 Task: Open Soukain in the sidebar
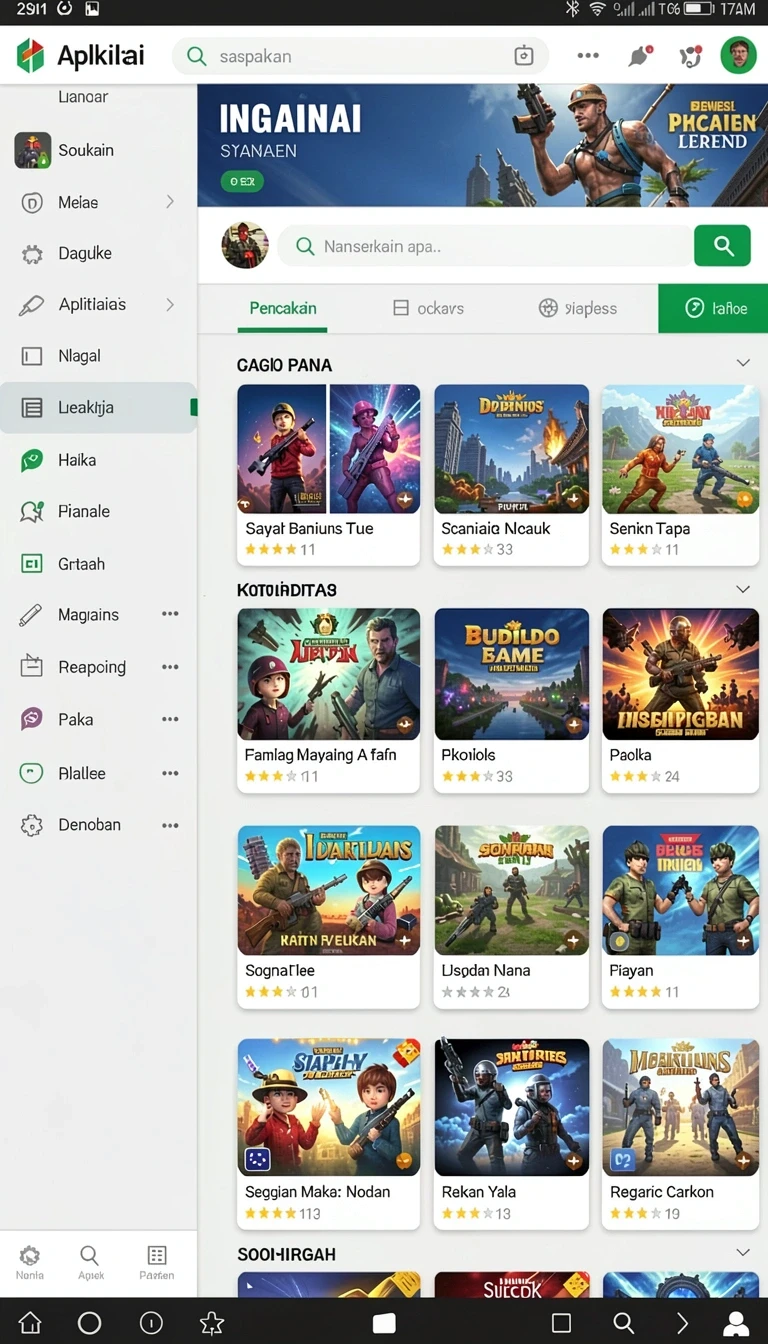(x=98, y=150)
